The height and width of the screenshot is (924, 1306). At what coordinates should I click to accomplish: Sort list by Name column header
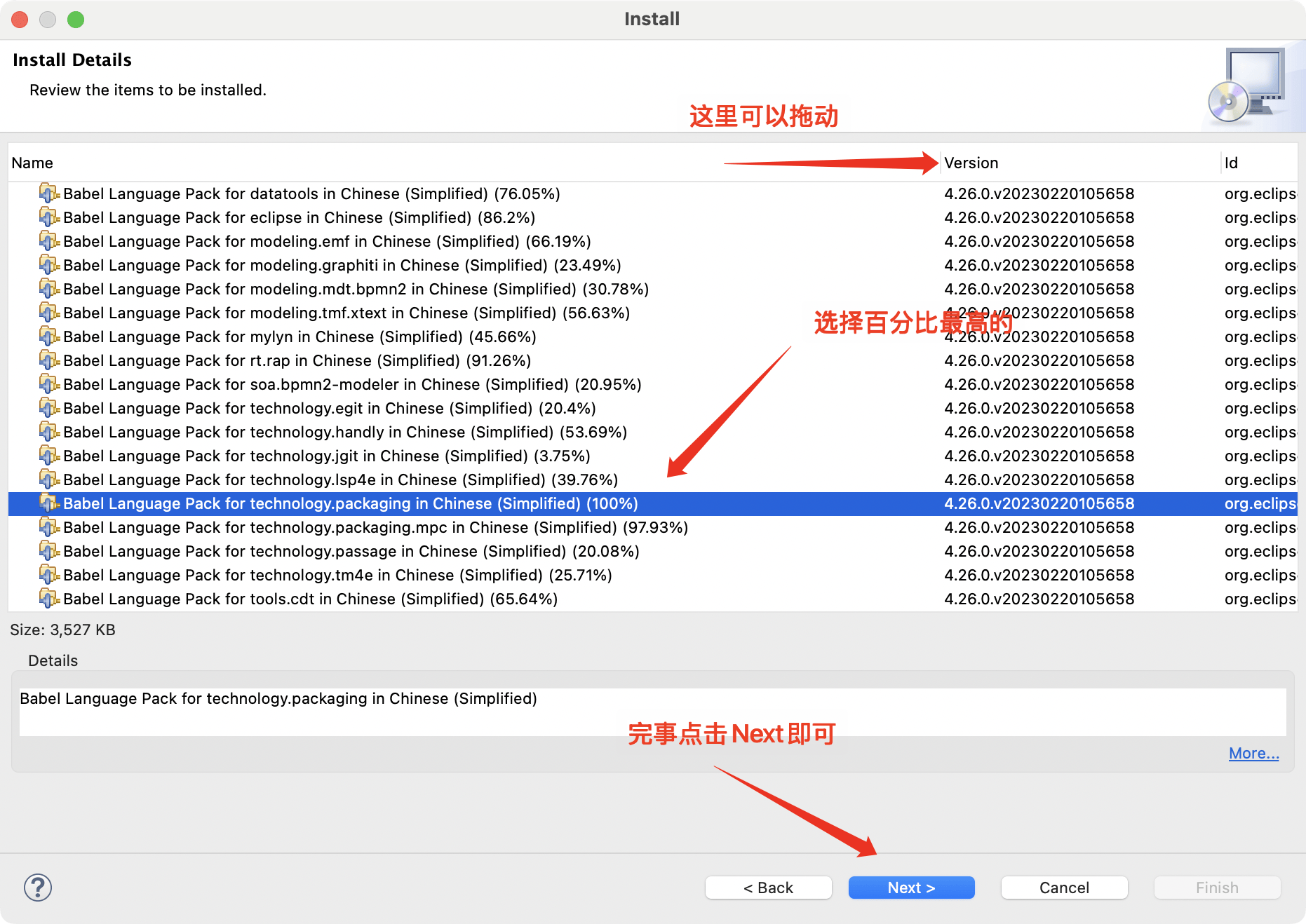tap(473, 163)
